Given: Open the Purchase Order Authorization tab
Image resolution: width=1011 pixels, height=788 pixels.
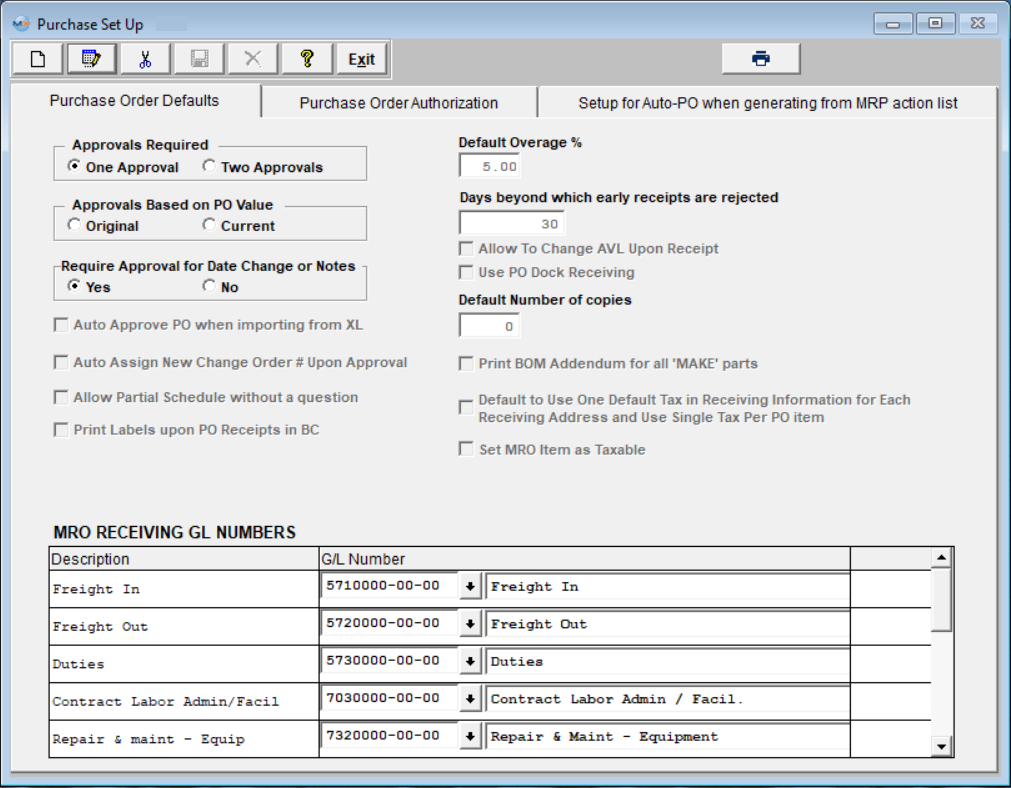Looking at the screenshot, I should pos(398,103).
